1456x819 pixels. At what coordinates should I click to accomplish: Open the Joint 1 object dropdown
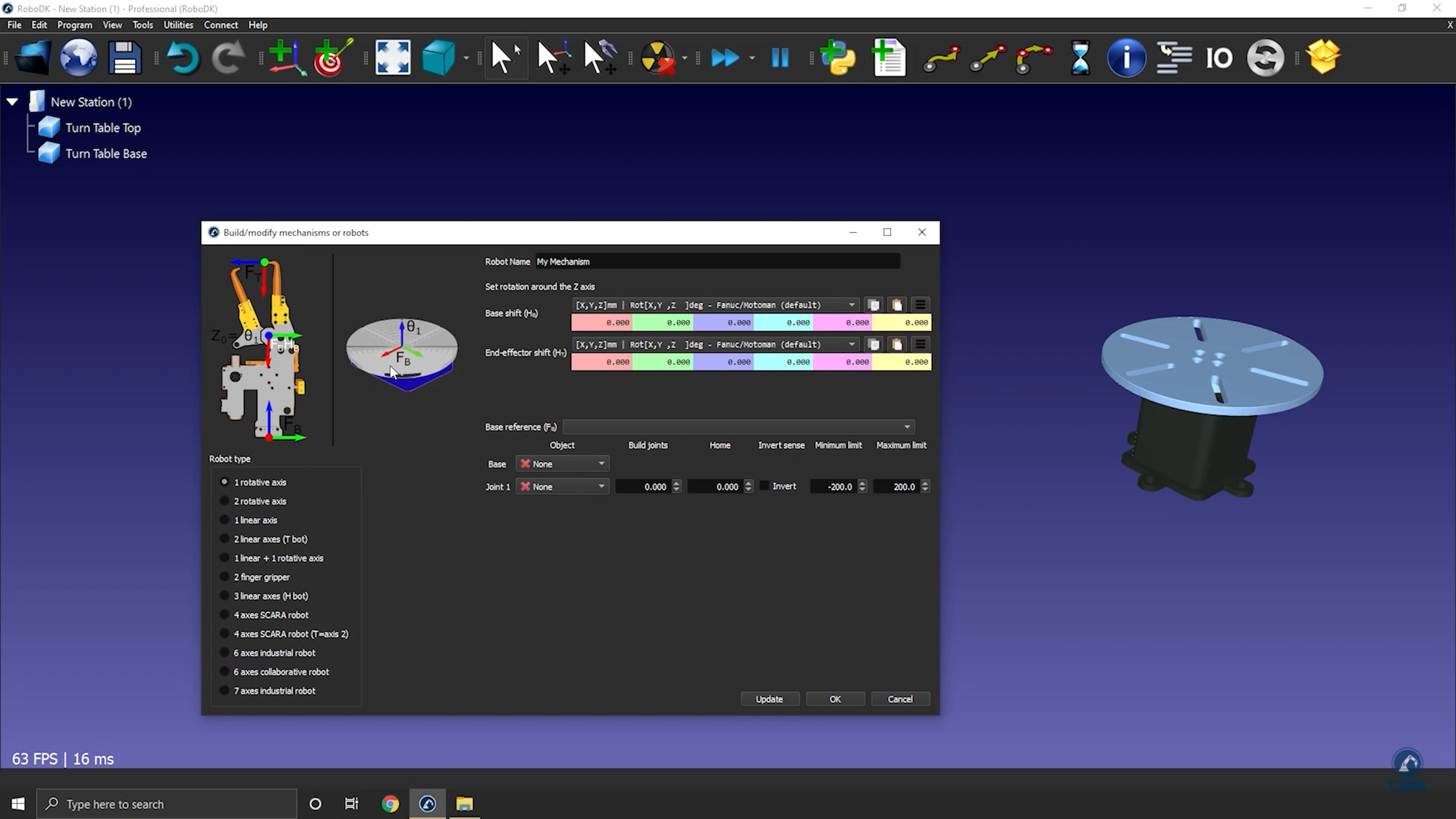click(563, 487)
